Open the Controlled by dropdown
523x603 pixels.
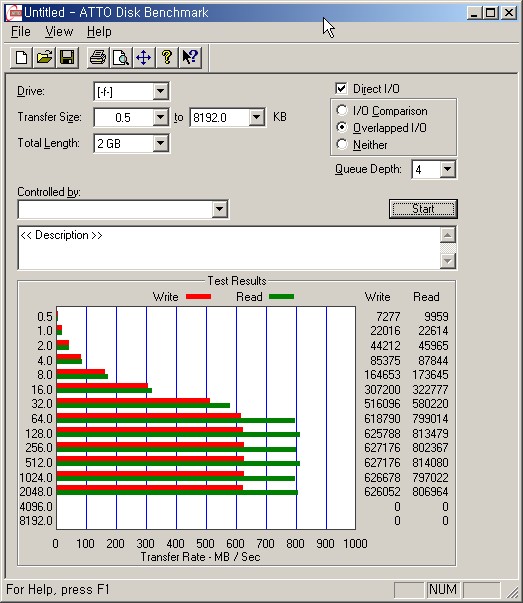tap(219, 209)
